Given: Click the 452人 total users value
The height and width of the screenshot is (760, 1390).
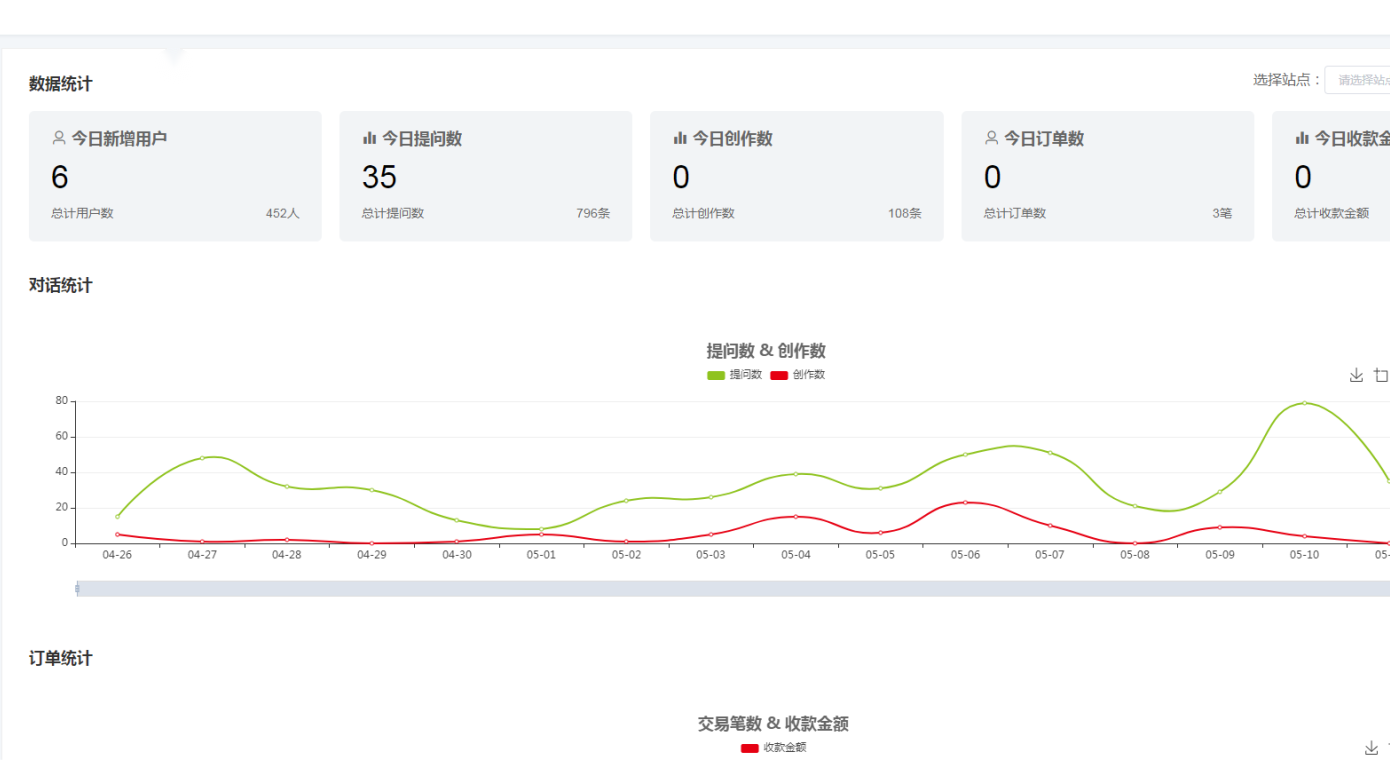Looking at the screenshot, I should tap(283, 213).
